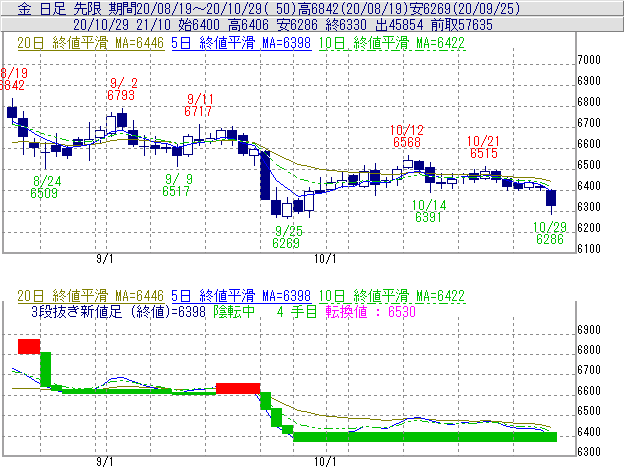This screenshot has height=473, width=624.
Task: Click the 4 手目 text
Action: coord(297,311)
